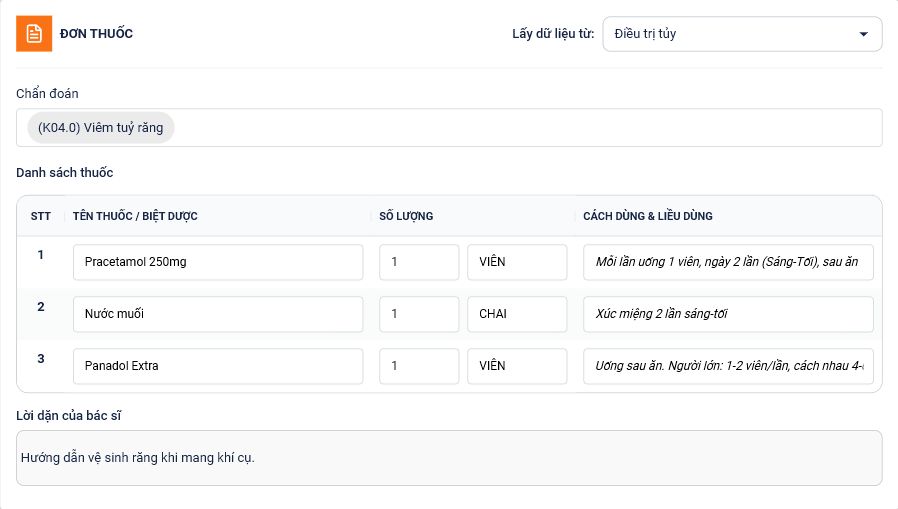Screen dimensions: 898x509
Task: Edit the 'Xúc miệng 2 lần sáng-tối' dosage field
Action: coord(728,314)
